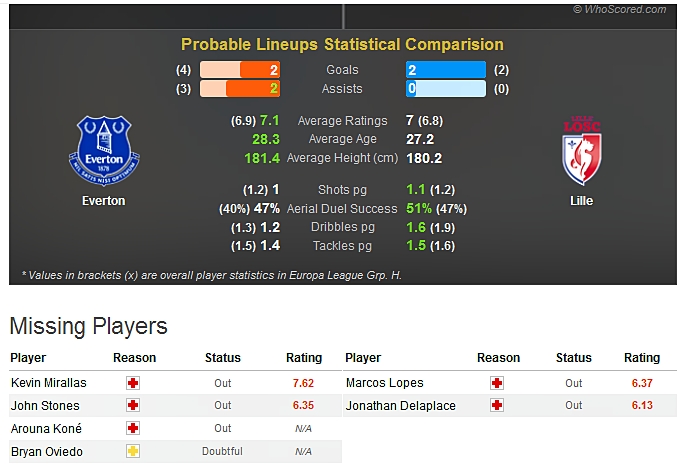
Task: Click Kevin Mirallas 7.62 rating
Action: tap(303, 383)
